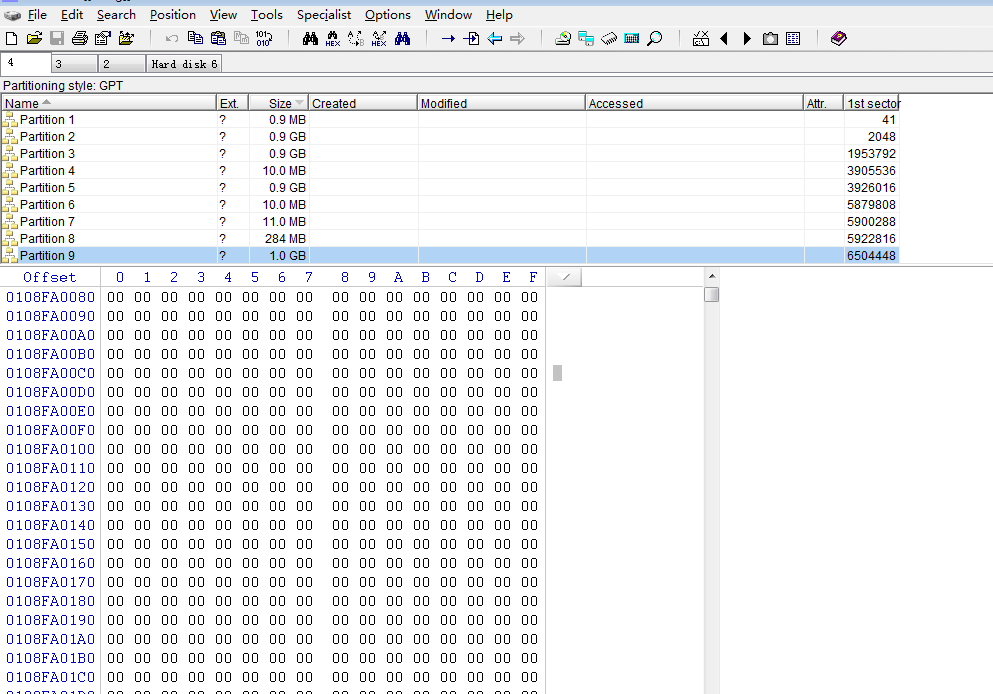Click the camera snapshot icon
Image resolution: width=993 pixels, height=694 pixels.
point(770,39)
